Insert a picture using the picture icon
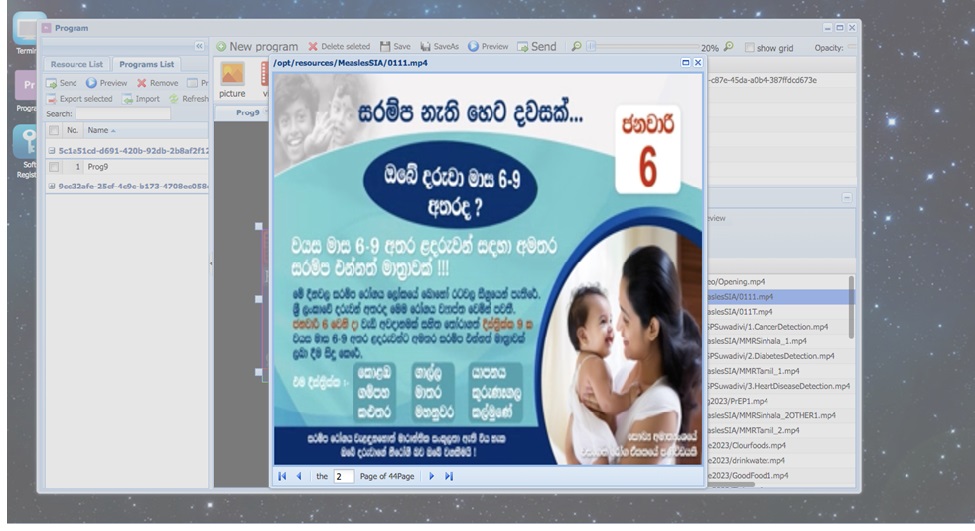The height and width of the screenshot is (531, 975). (x=232, y=75)
